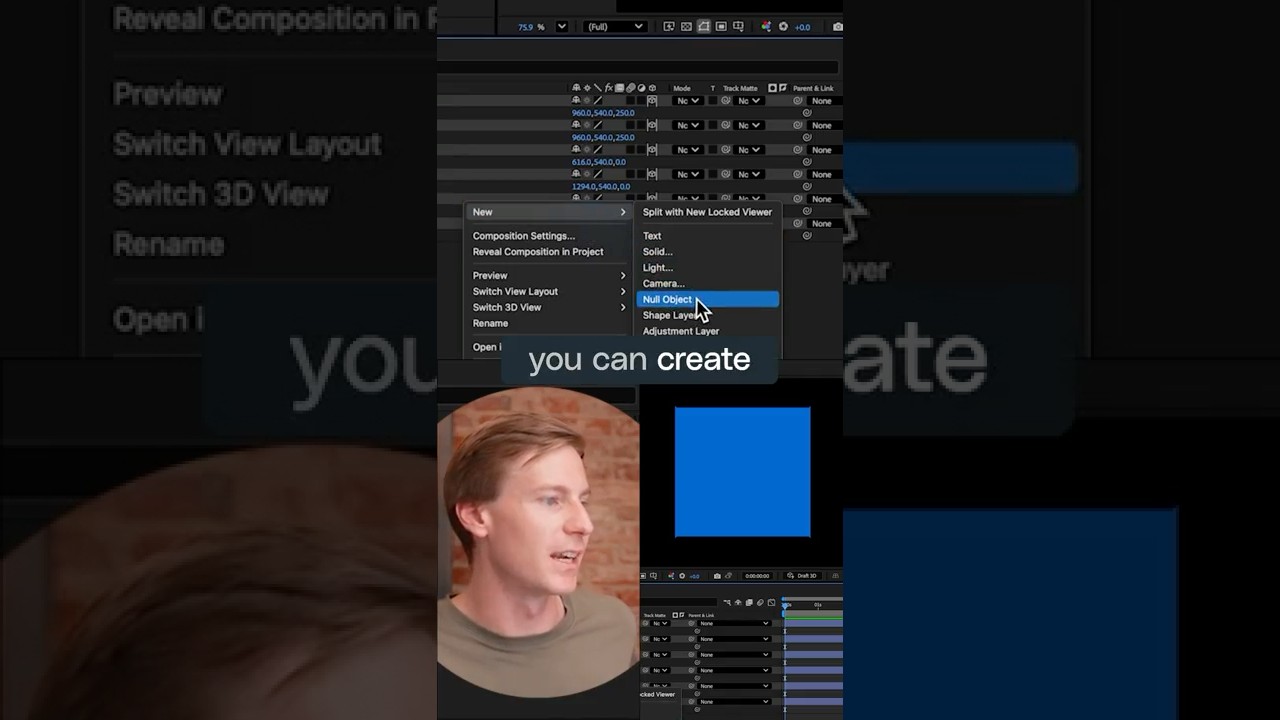Click the 3D layer cube column header icon
1280x720 pixels.
click(652, 88)
